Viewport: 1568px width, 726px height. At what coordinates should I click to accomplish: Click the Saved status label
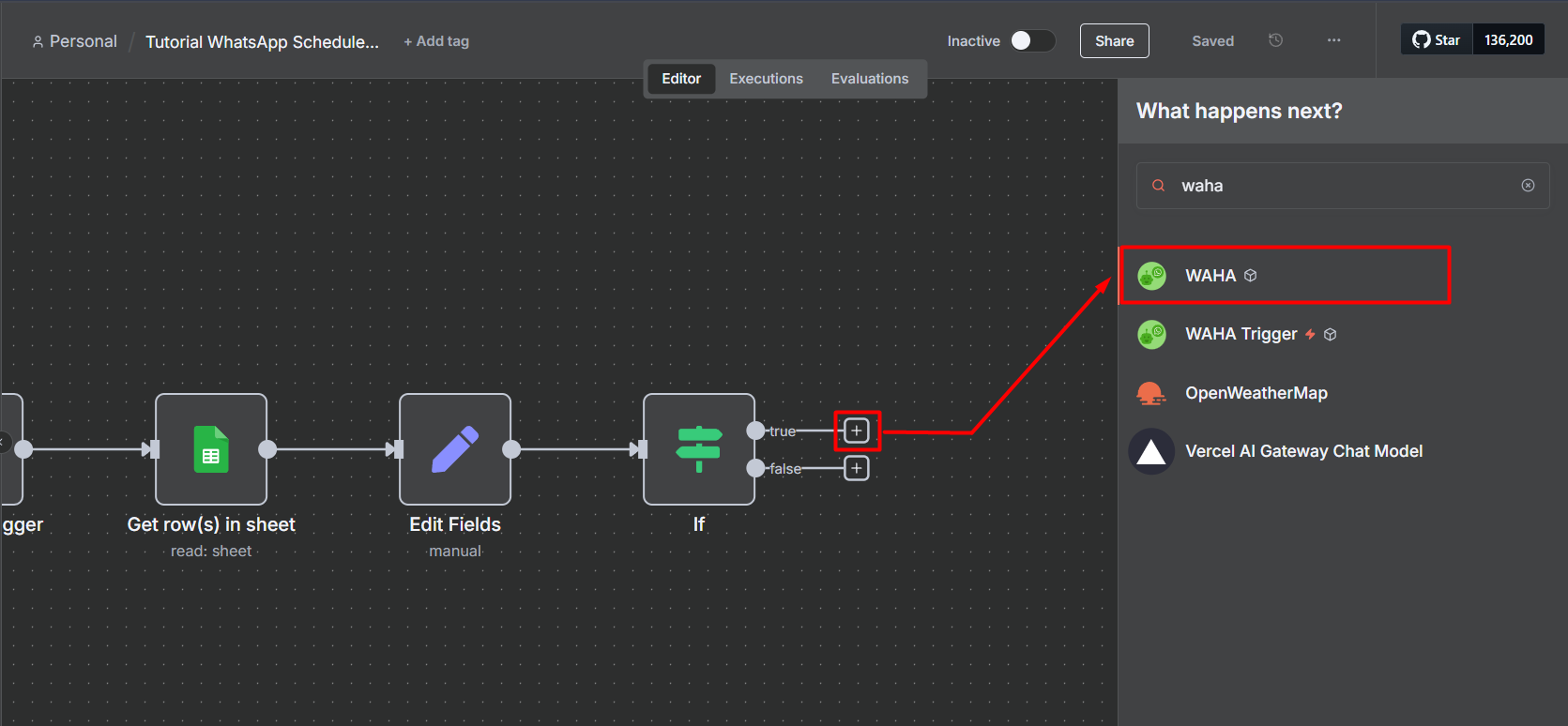pyautogui.click(x=1213, y=41)
